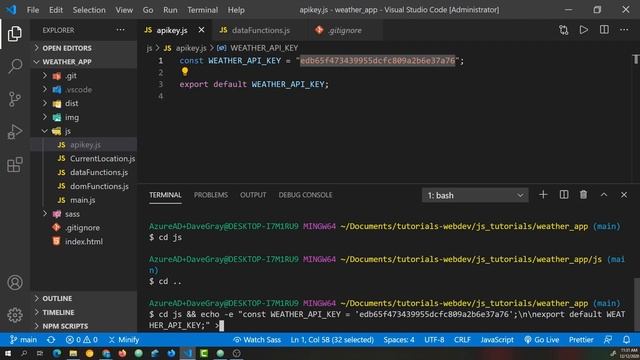Change language mode JavaScript

pos(497,340)
